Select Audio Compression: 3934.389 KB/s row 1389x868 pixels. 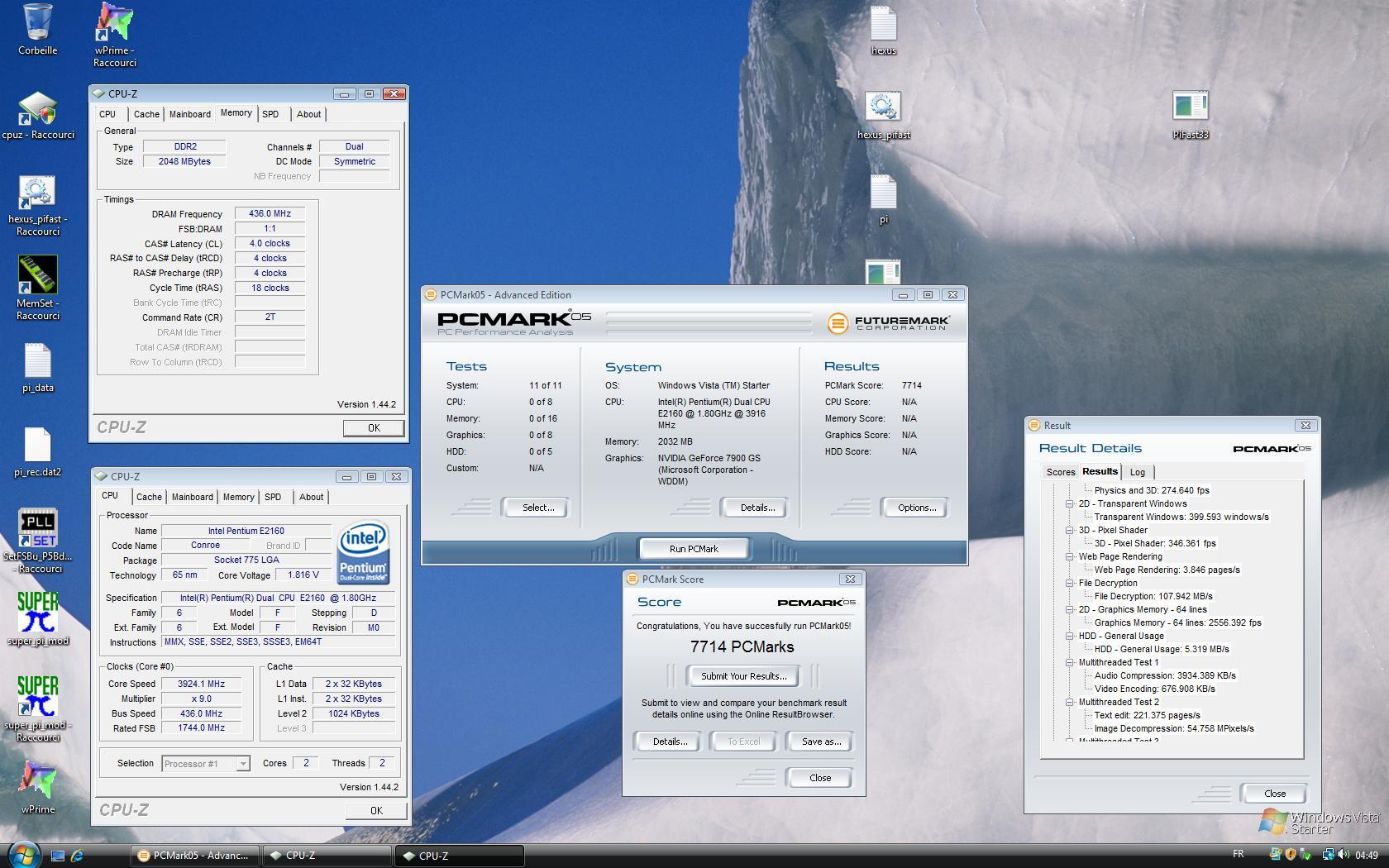pos(1164,675)
